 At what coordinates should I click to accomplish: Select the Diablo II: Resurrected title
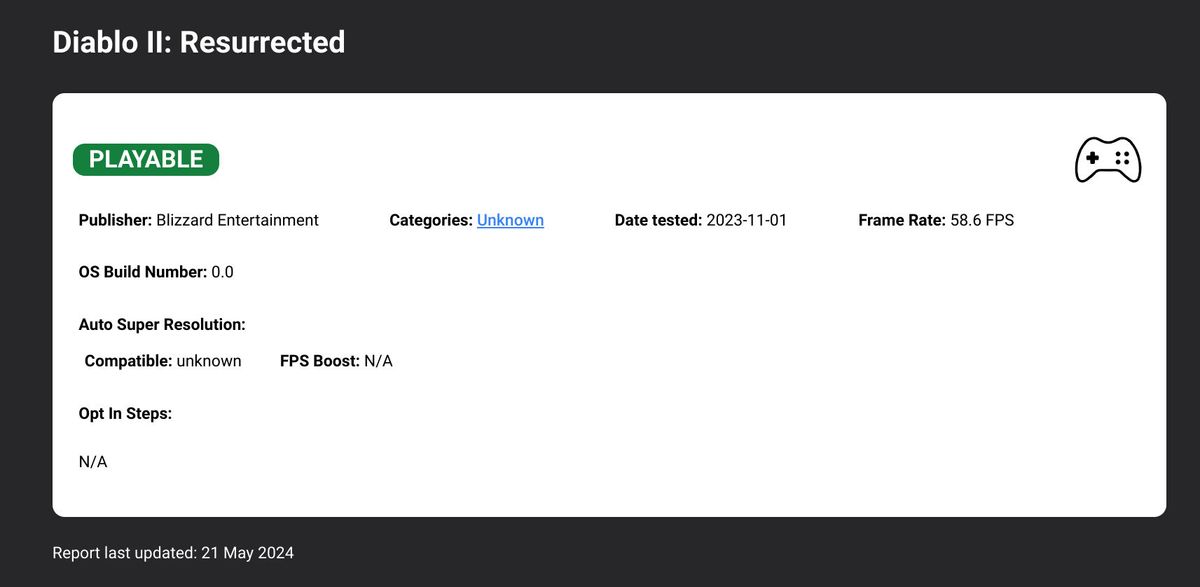pyautogui.click(x=199, y=42)
